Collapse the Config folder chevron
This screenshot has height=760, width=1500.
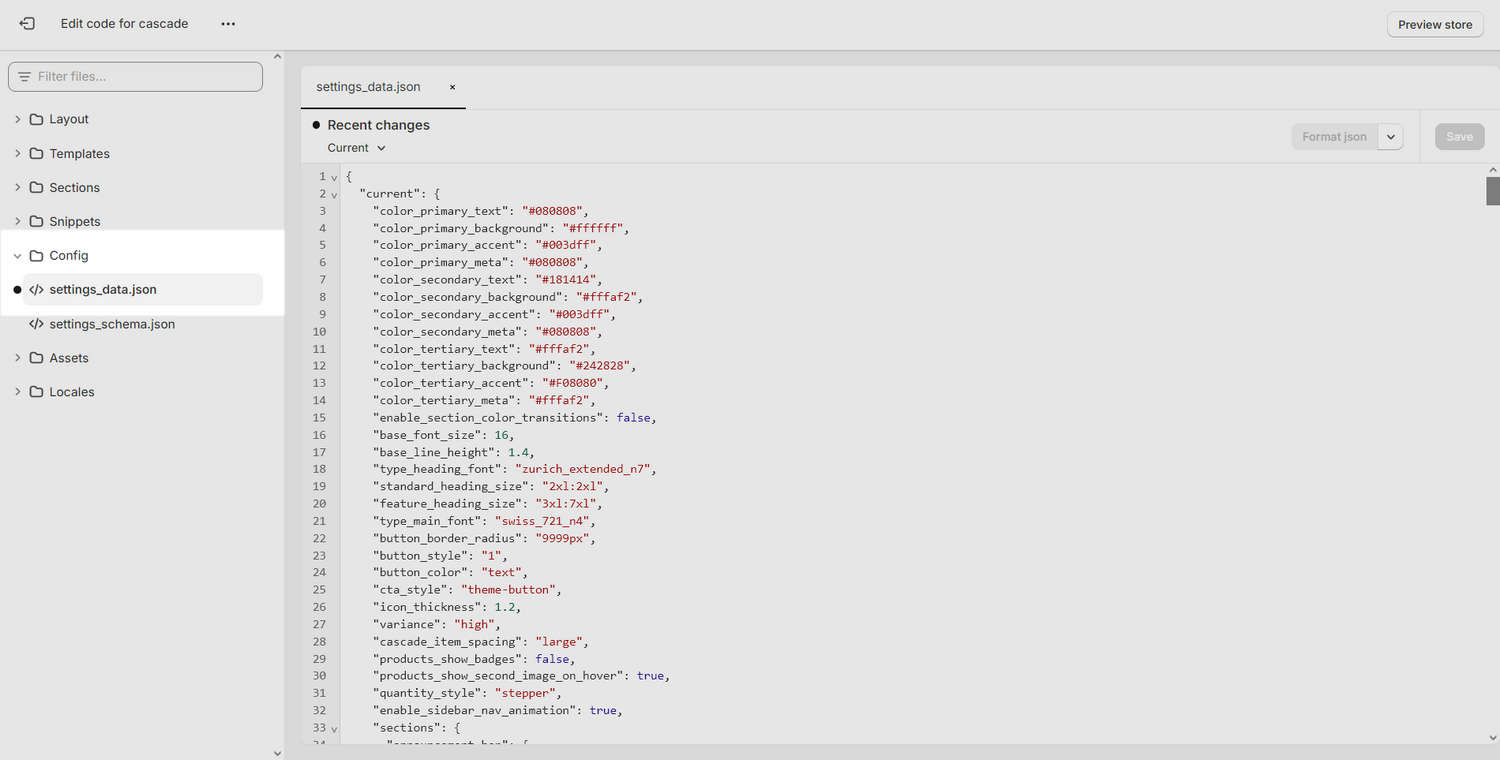point(17,255)
